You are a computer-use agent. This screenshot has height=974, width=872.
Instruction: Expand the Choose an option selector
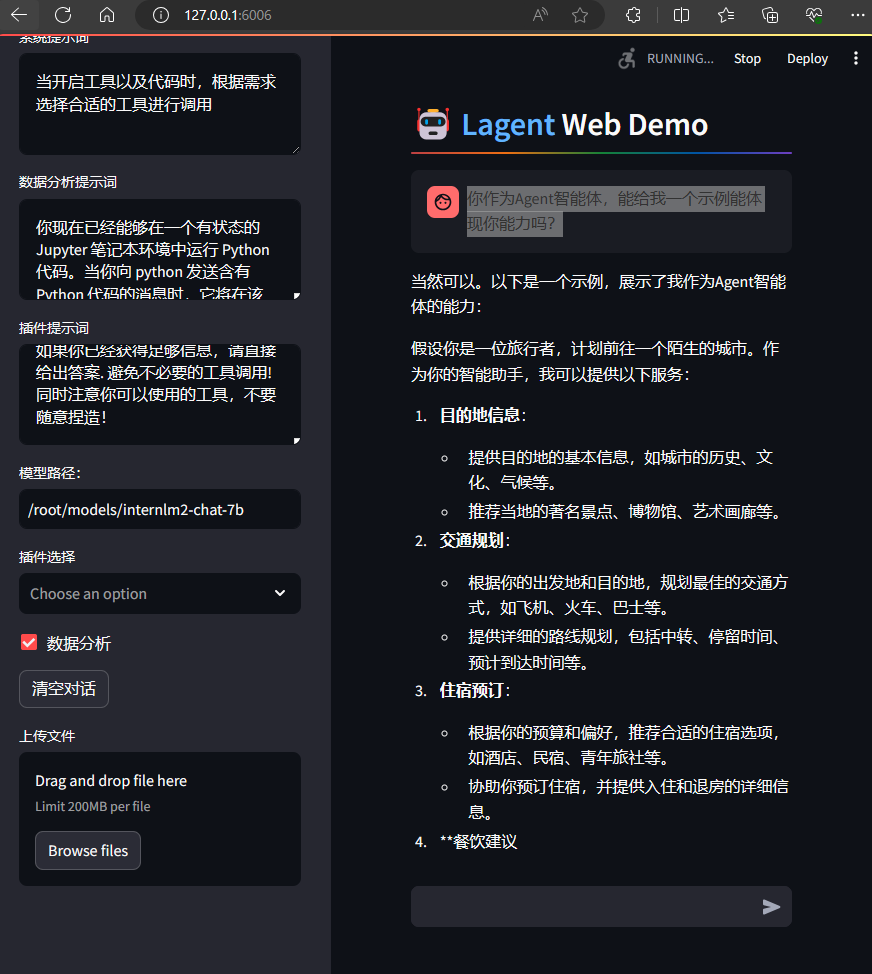pos(159,593)
